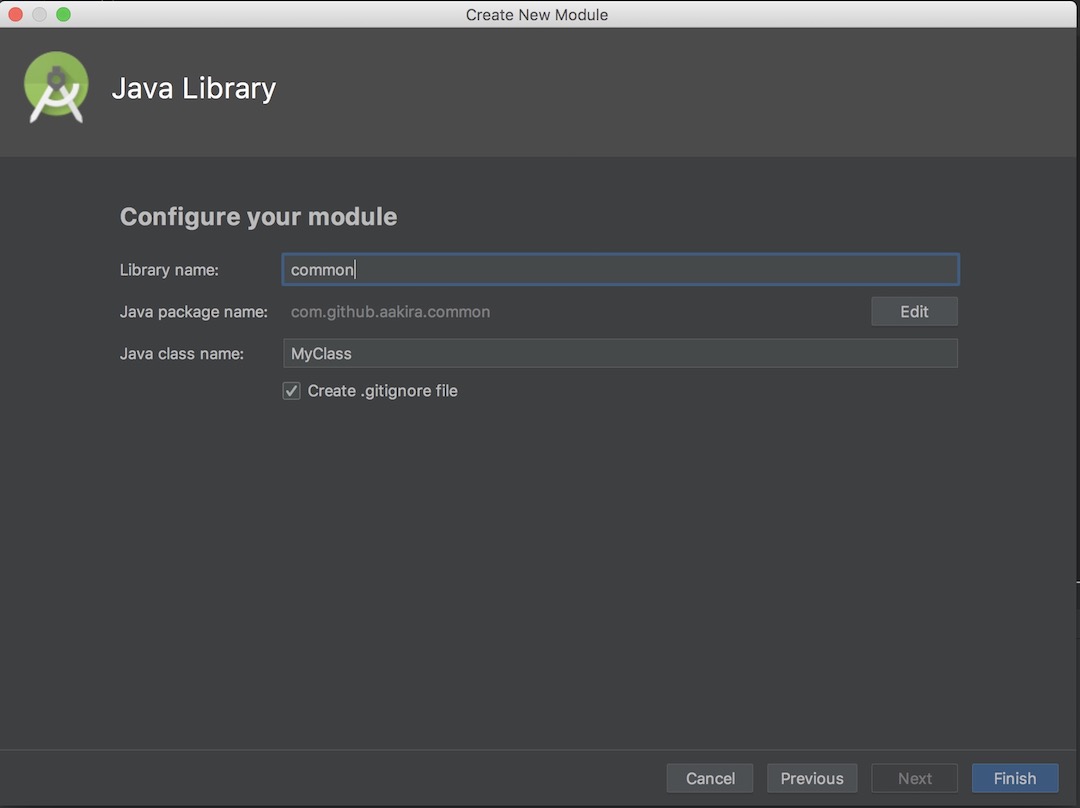The width and height of the screenshot is (1080, 808).
Task: Click the Java Library header title
Action: (x=194, y=88)
